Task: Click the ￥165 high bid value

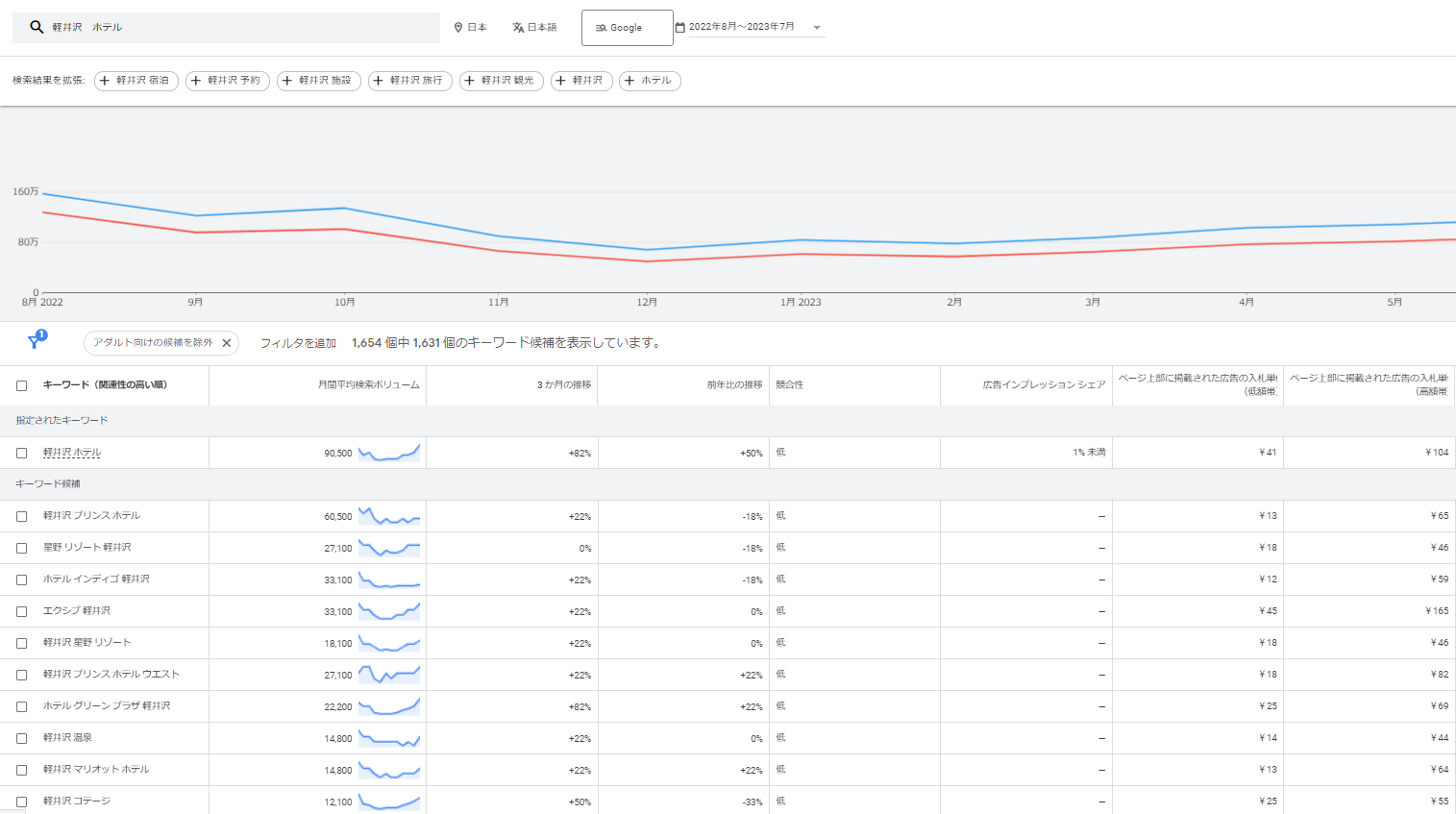Action: pos(1437,611)
